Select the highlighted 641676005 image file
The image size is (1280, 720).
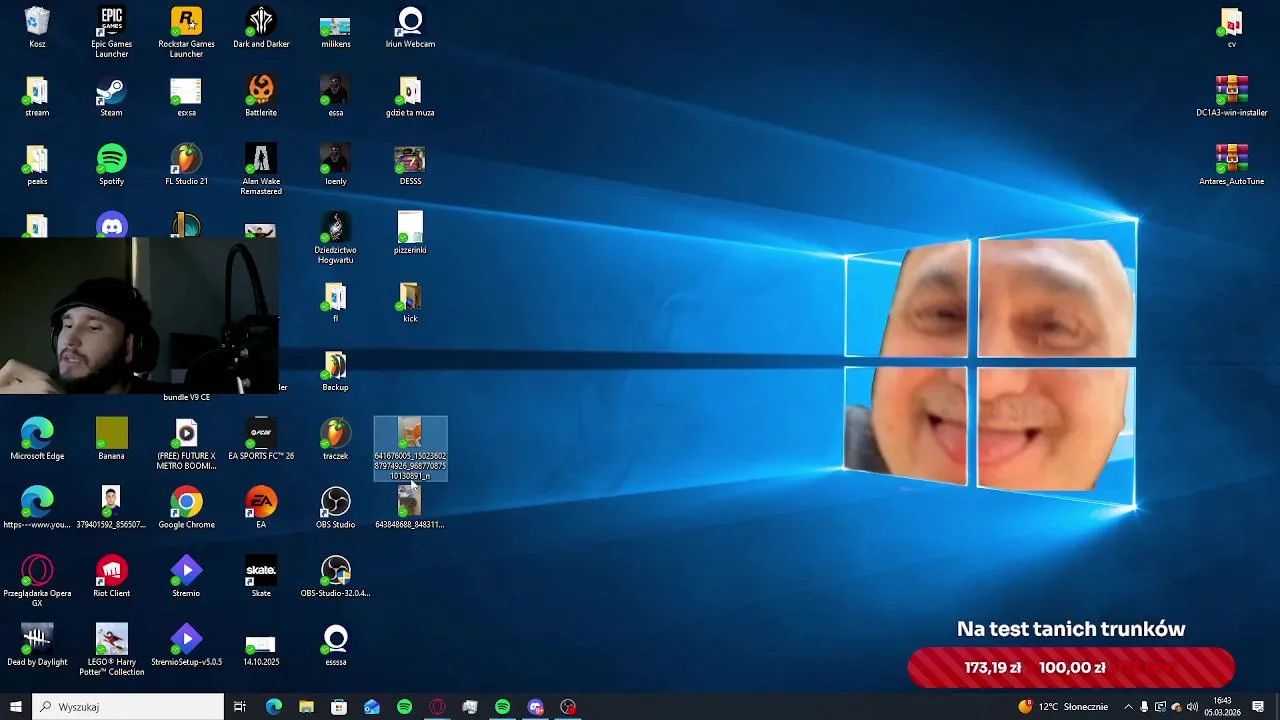pos(410,449)
